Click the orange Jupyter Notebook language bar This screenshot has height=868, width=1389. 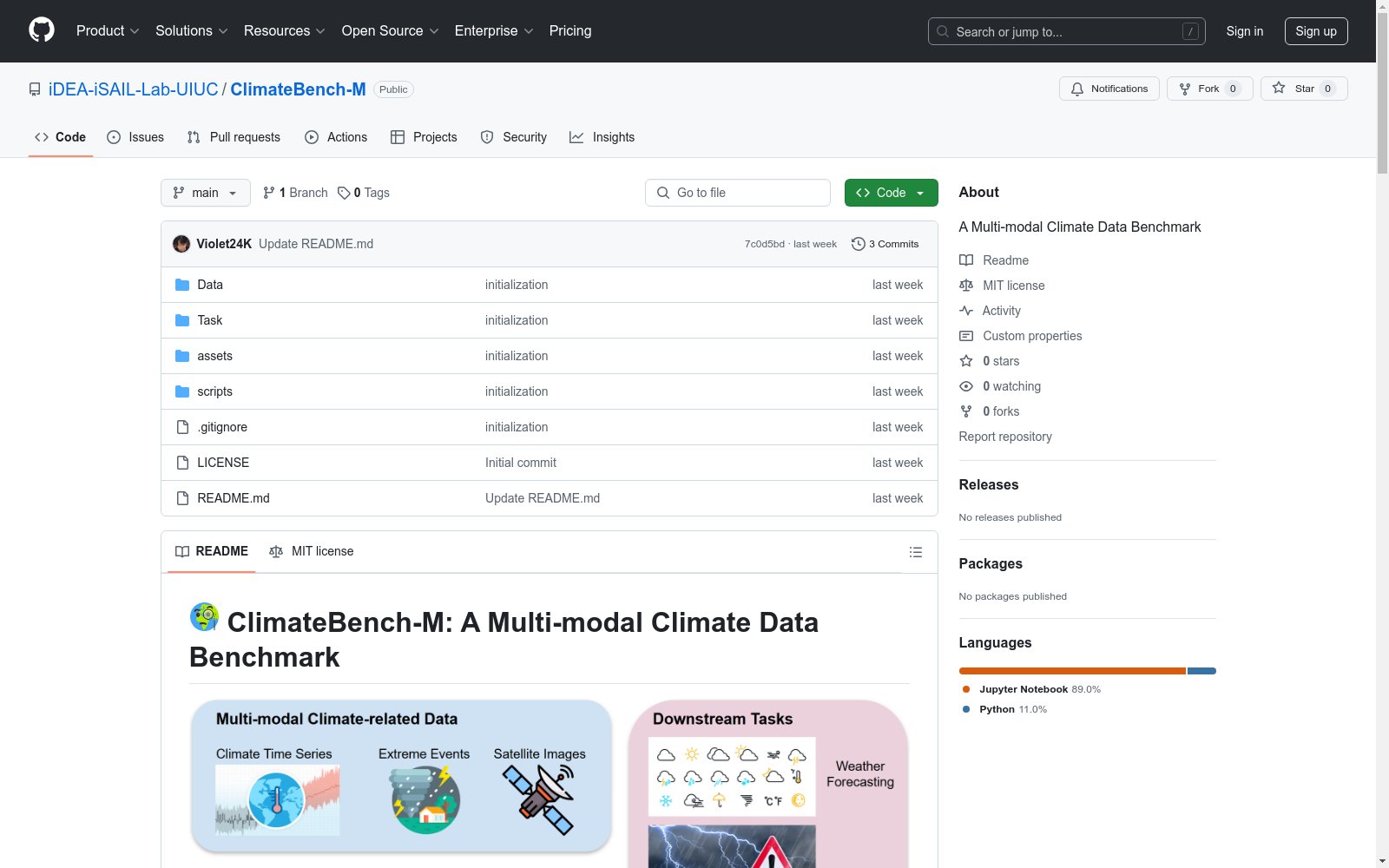click(1072, 671)
